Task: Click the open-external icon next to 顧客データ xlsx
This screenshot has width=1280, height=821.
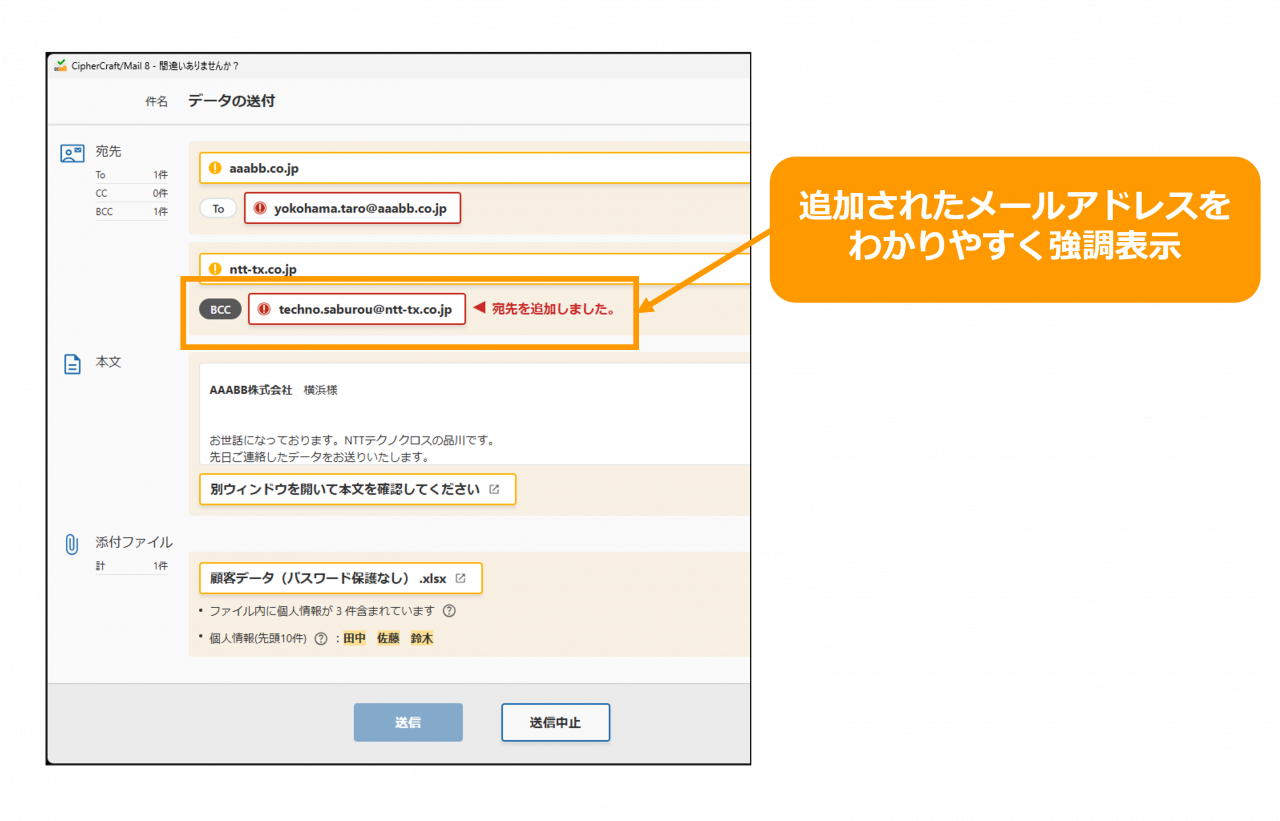Action: click(460, 578)
